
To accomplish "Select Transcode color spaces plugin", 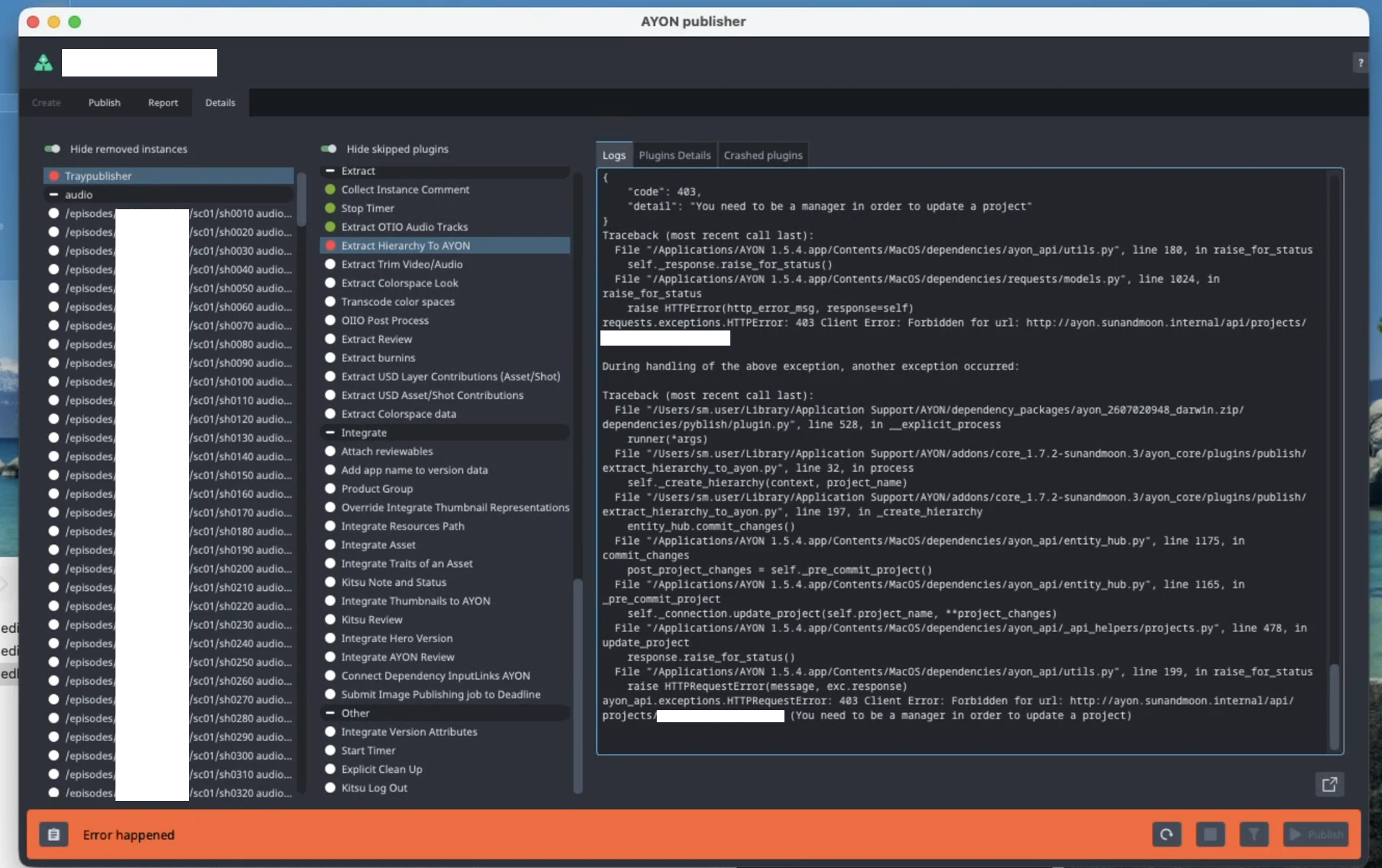I will [445, 302].
